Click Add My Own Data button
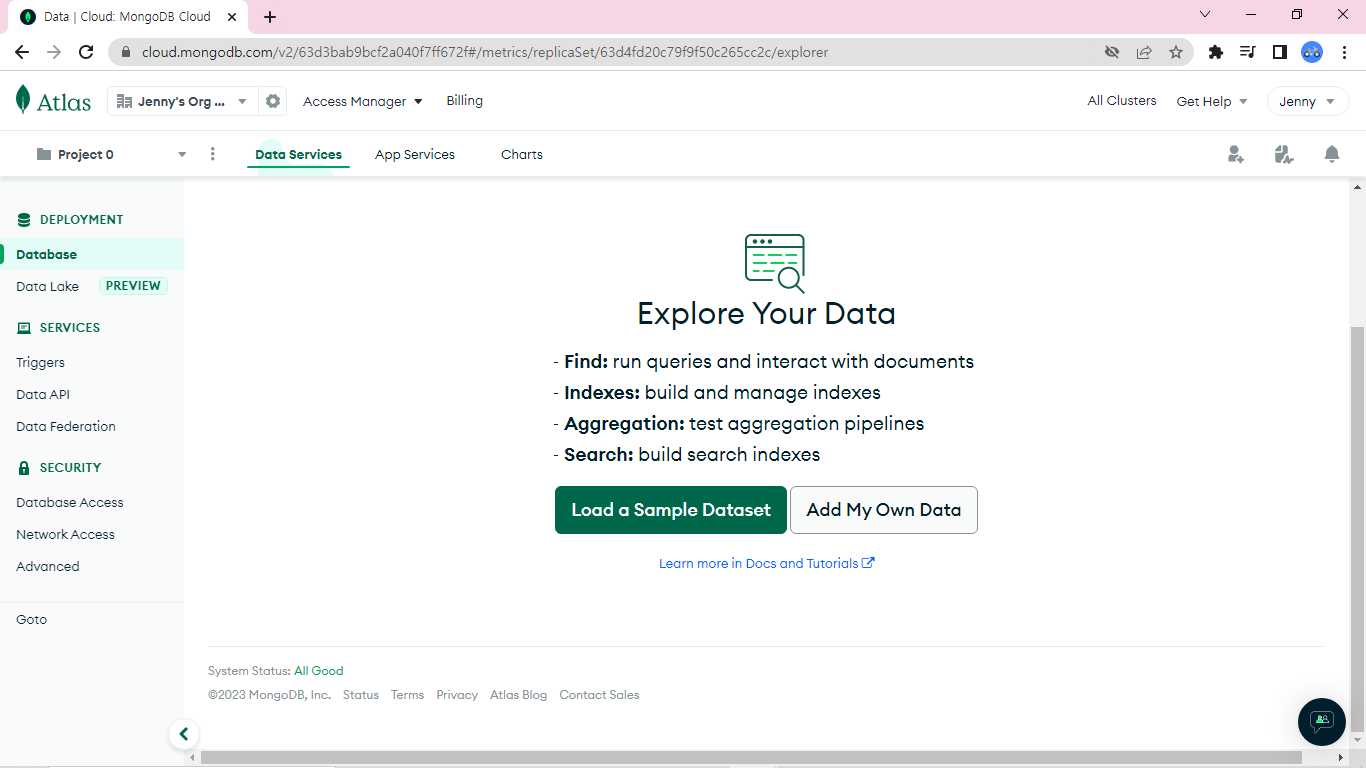Viewport: 1366px width, 768px height. (884, 510)
